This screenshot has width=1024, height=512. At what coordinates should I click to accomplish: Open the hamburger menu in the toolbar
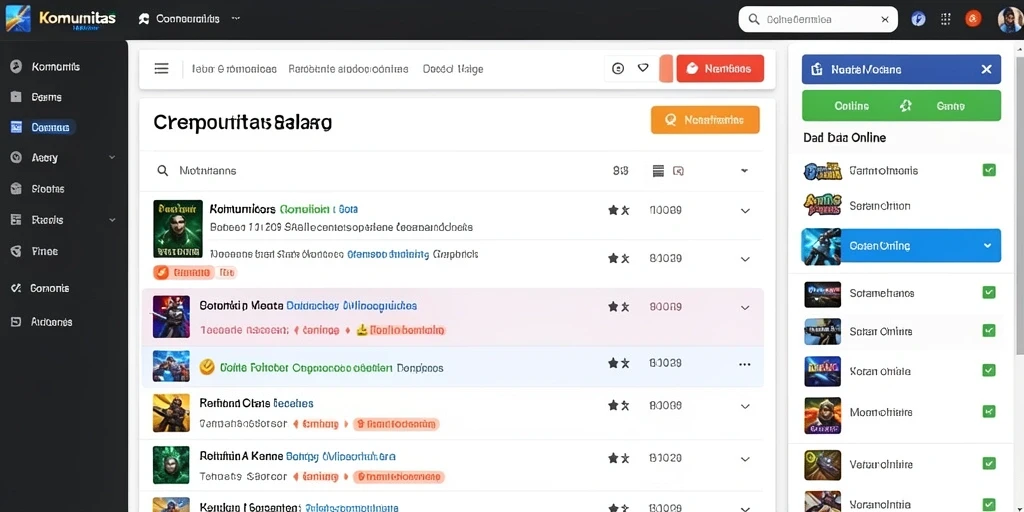click(161, 69)
